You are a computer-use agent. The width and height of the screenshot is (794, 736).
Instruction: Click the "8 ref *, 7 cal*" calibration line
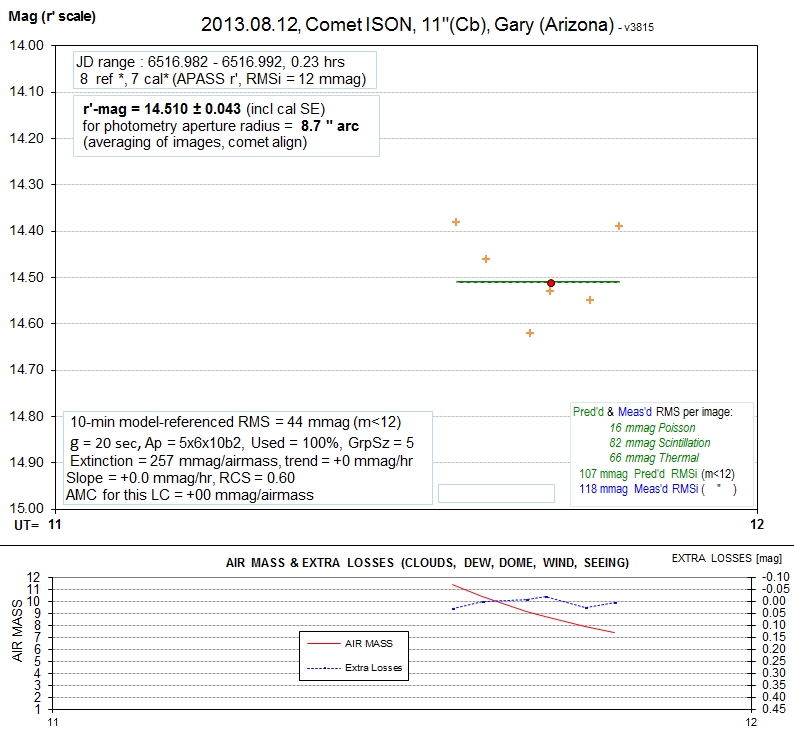223,79
